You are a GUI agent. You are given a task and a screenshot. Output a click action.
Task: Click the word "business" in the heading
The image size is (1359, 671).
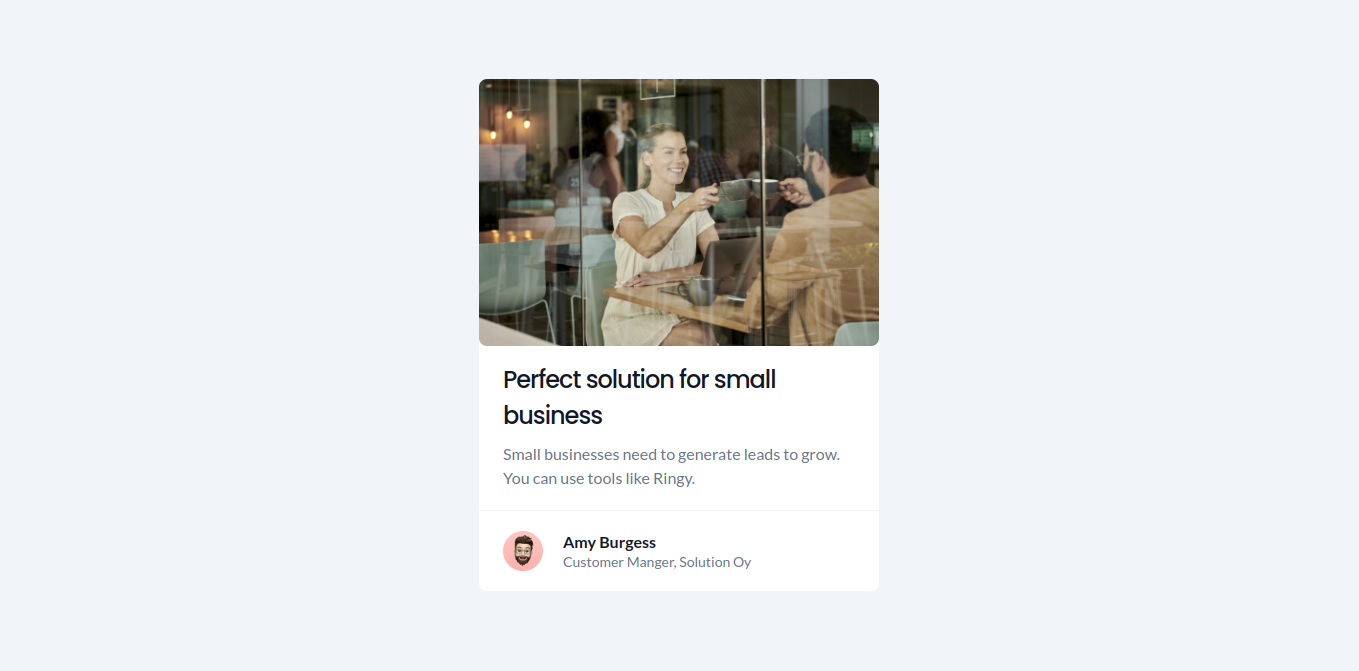pos(552,416)
